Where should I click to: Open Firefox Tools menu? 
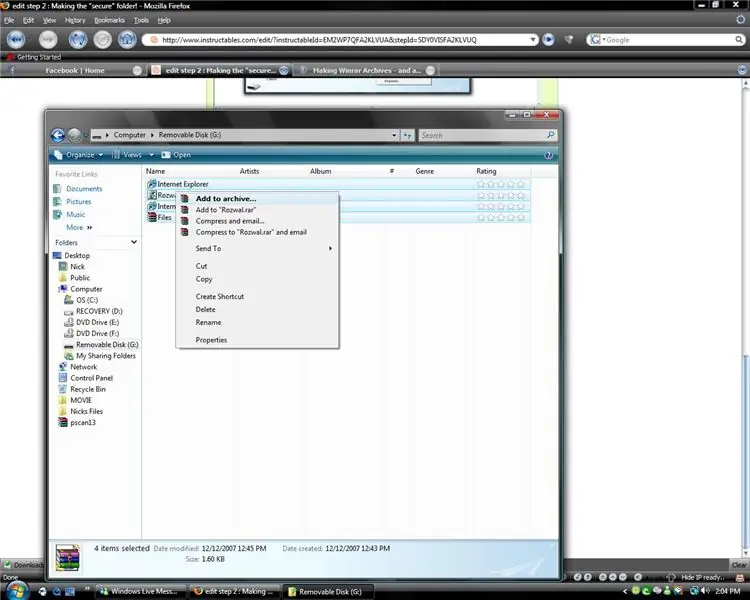click(x=141, y=20)
